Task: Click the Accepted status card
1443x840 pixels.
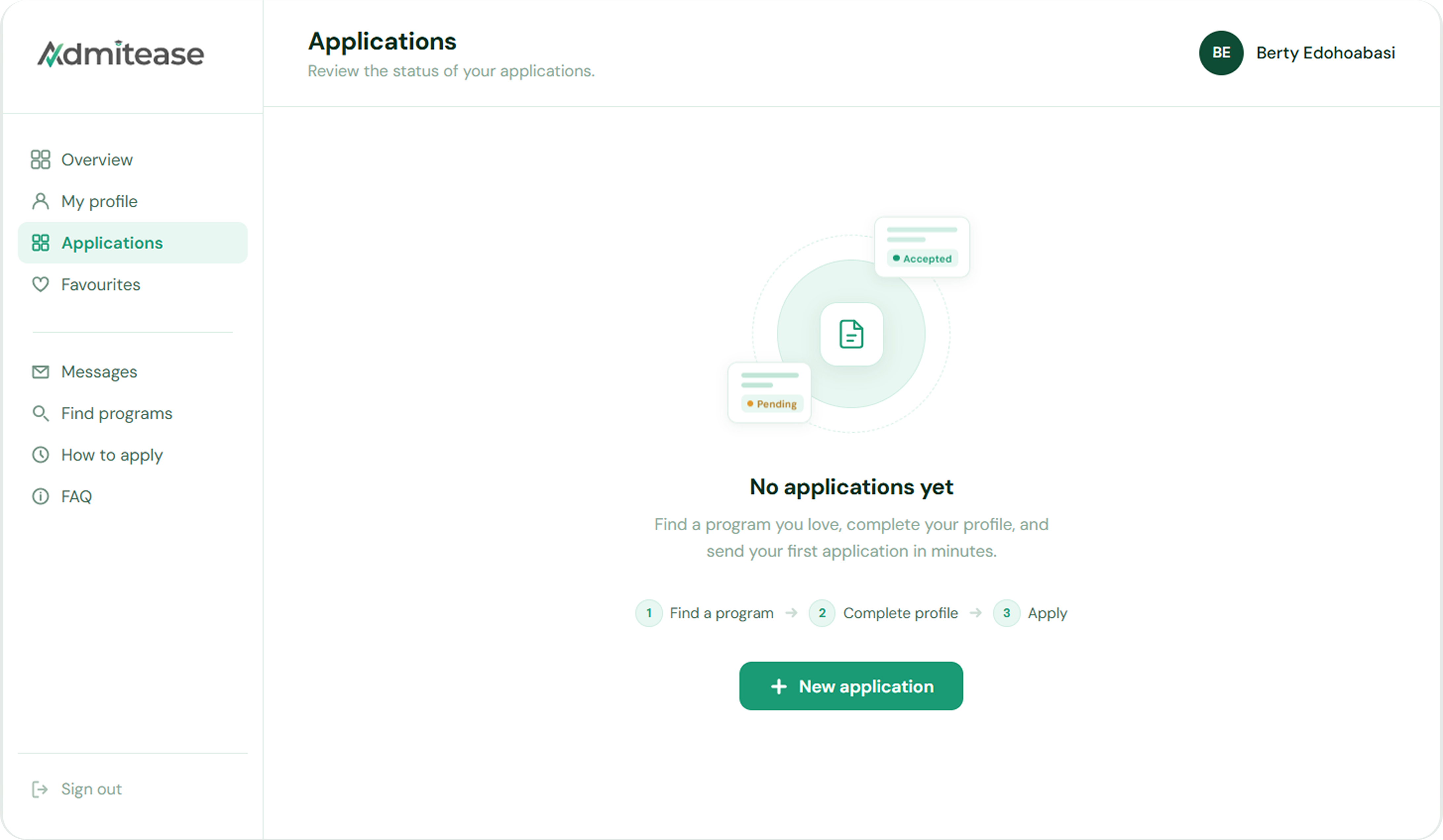Action: (922, 247)
